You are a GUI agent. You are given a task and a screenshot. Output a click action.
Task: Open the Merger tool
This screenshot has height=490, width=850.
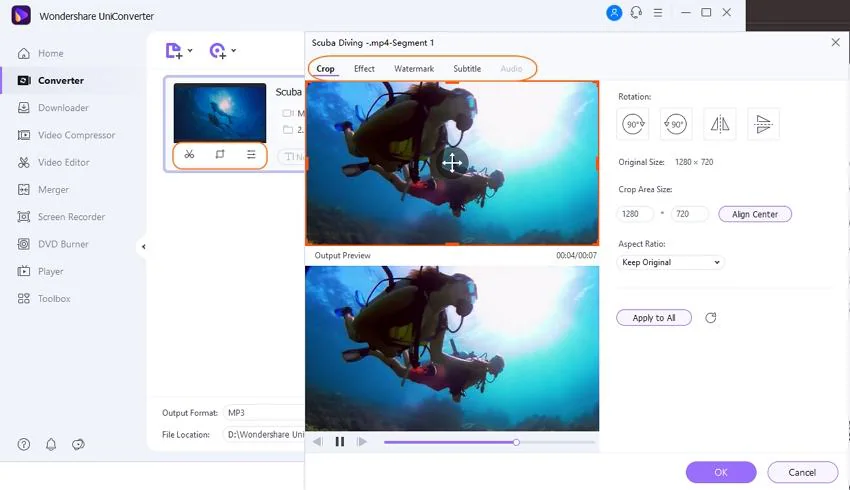(43, 189)
